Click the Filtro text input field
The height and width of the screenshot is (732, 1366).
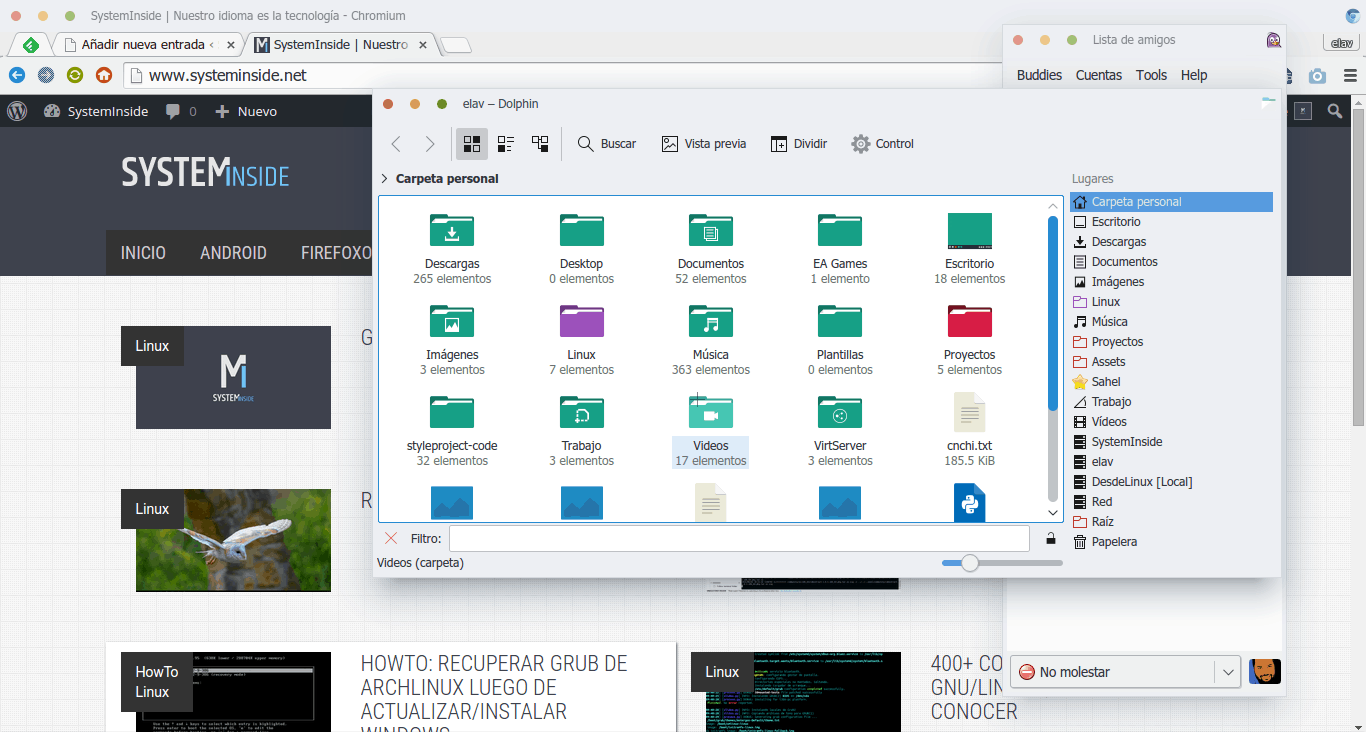point(738,539)
